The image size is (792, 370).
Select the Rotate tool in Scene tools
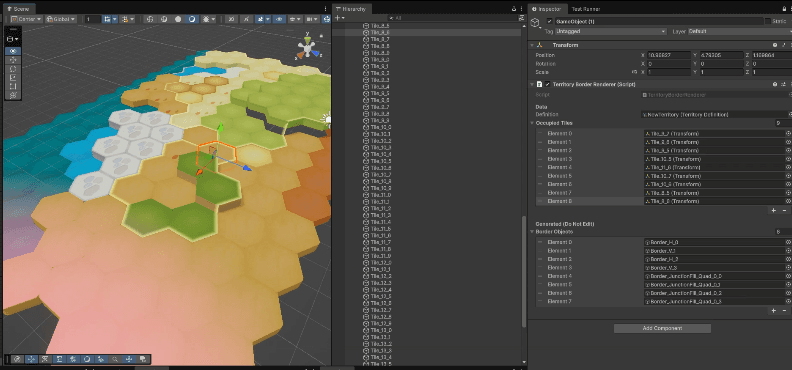(x=13, y=69)
